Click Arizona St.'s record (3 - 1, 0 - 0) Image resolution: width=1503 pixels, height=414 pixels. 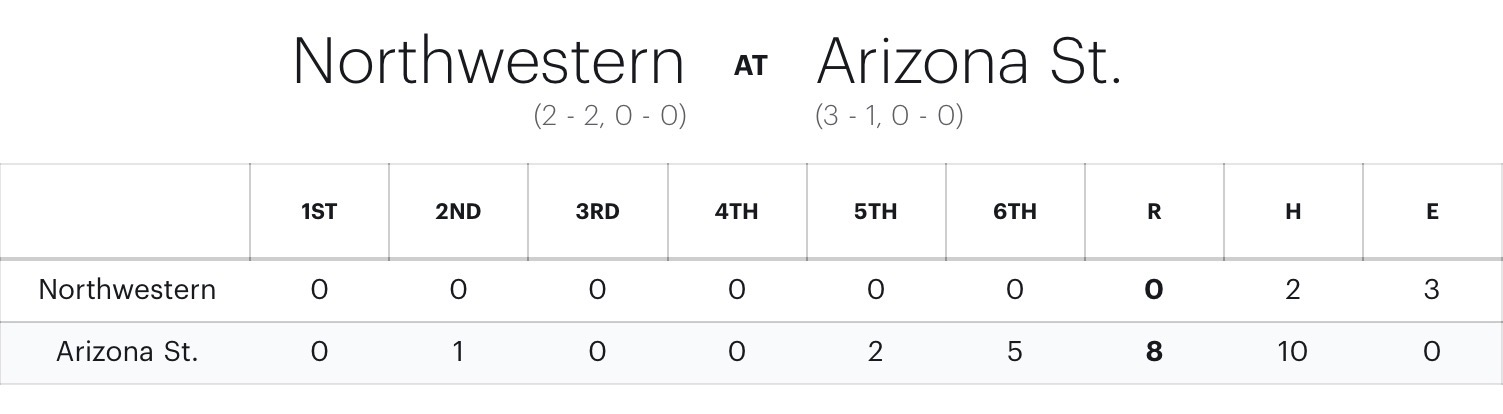coord(889,116)
